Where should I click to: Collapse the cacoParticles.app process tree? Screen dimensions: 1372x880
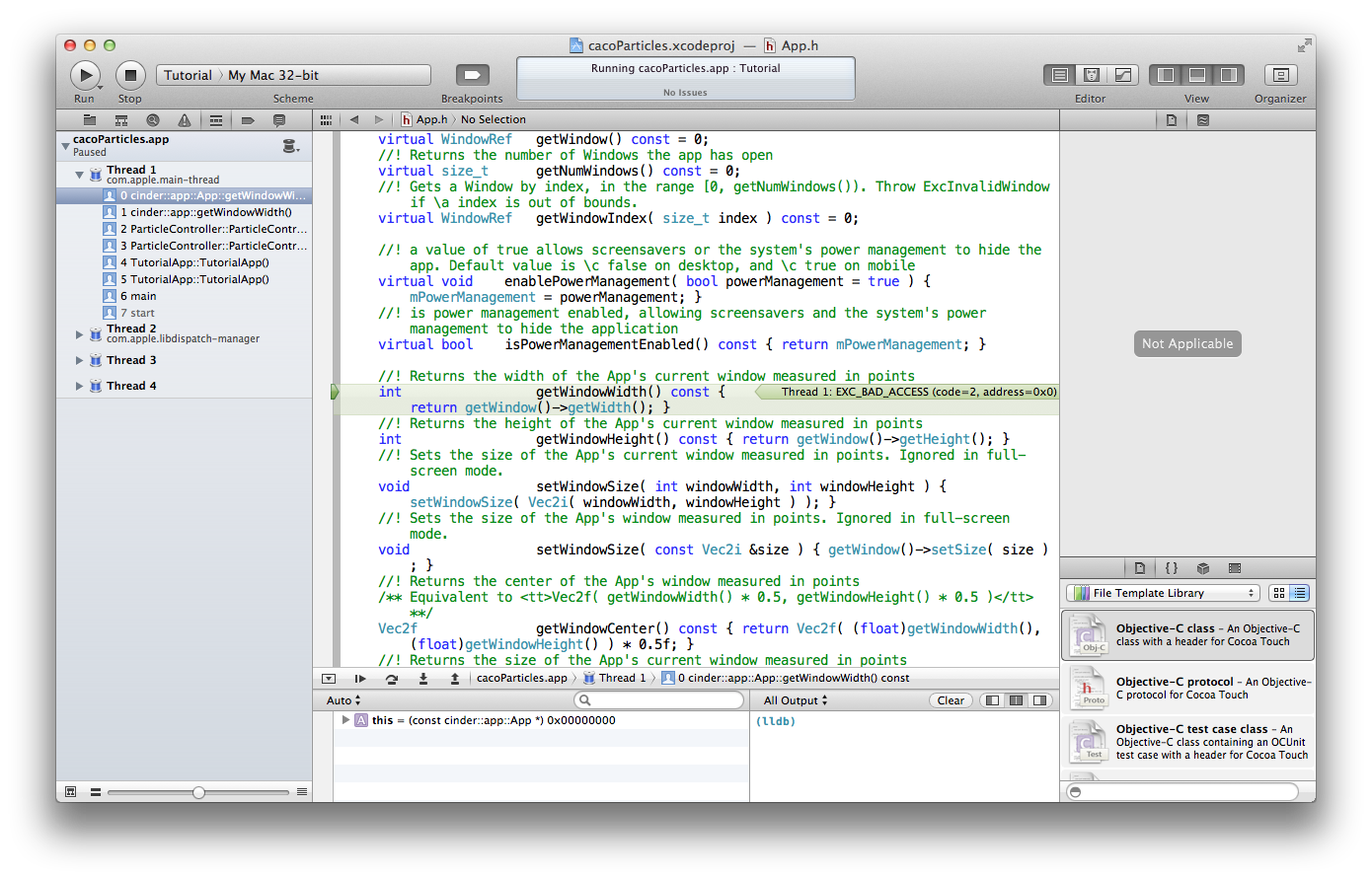pos(65,146)
